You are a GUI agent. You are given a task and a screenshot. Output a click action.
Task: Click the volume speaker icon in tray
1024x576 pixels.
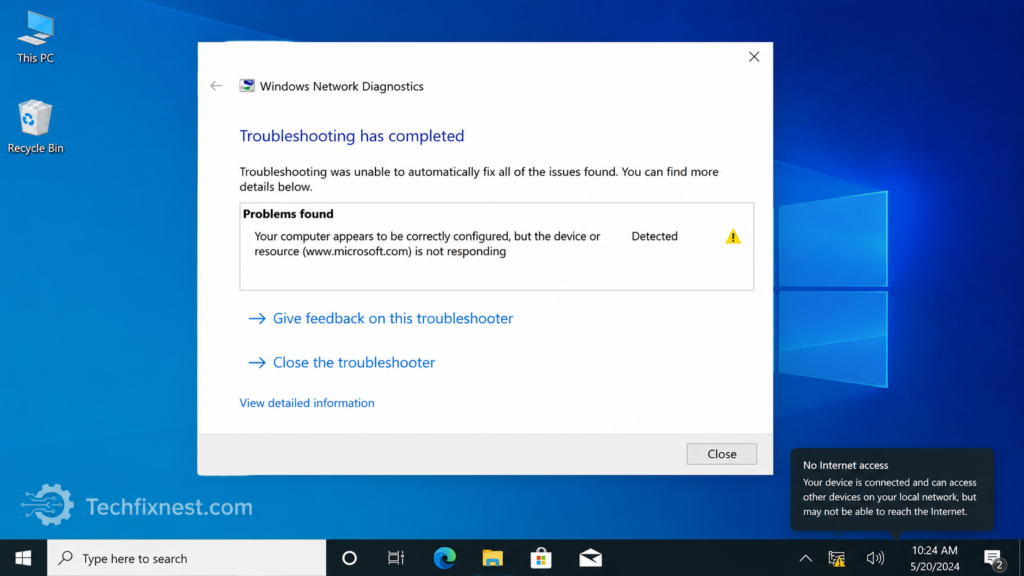(875, 558)
